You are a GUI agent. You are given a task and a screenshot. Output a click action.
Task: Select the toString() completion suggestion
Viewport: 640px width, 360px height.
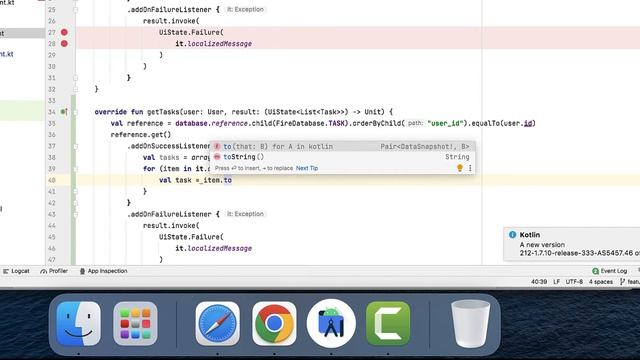click(x=342, y=157)
